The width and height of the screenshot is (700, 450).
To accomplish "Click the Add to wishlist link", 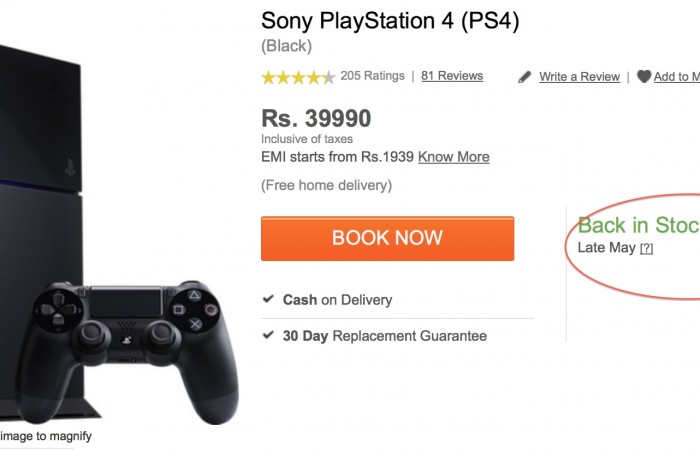I will [x=677, y=77].
